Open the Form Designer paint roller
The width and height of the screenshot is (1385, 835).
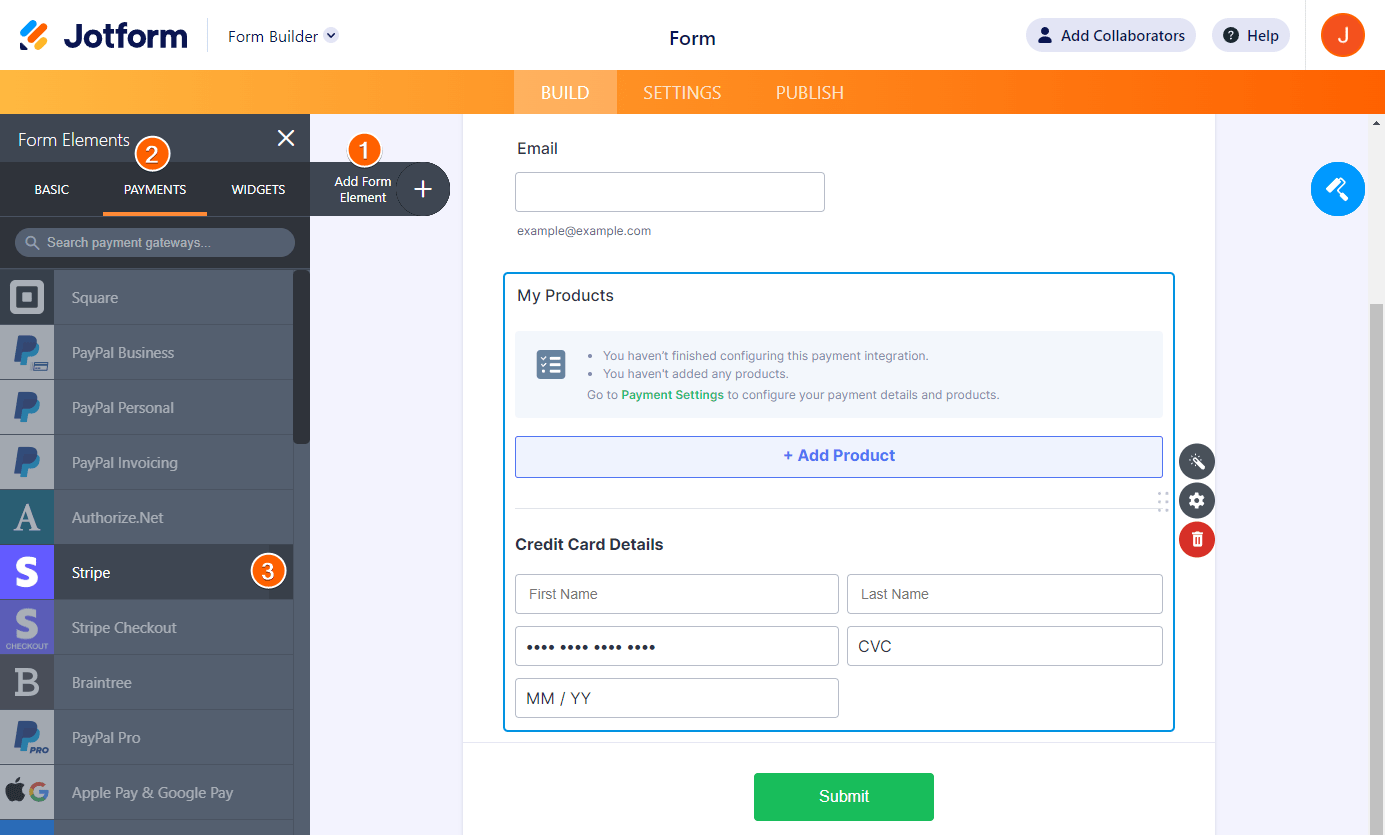(x=1337, y=189)
